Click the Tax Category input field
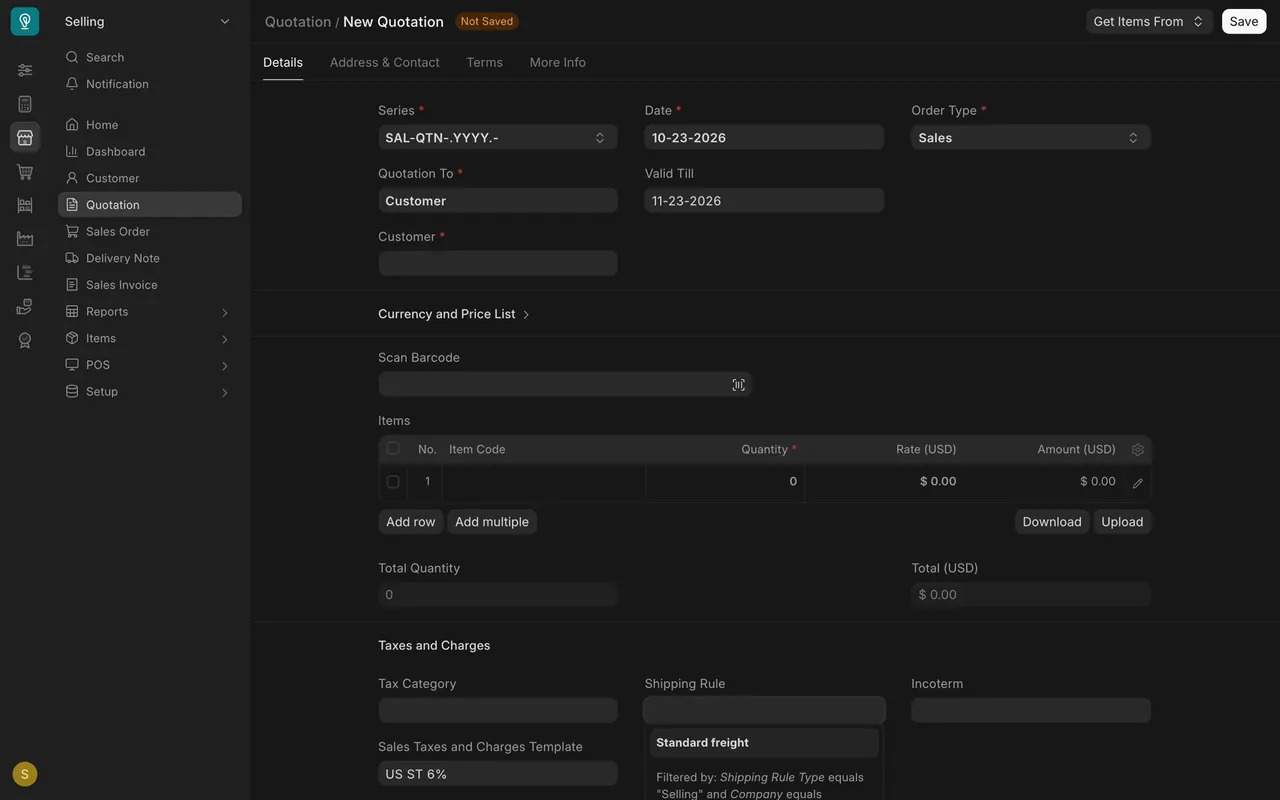This screenshot has height=800, width=1280. [498, 711]
